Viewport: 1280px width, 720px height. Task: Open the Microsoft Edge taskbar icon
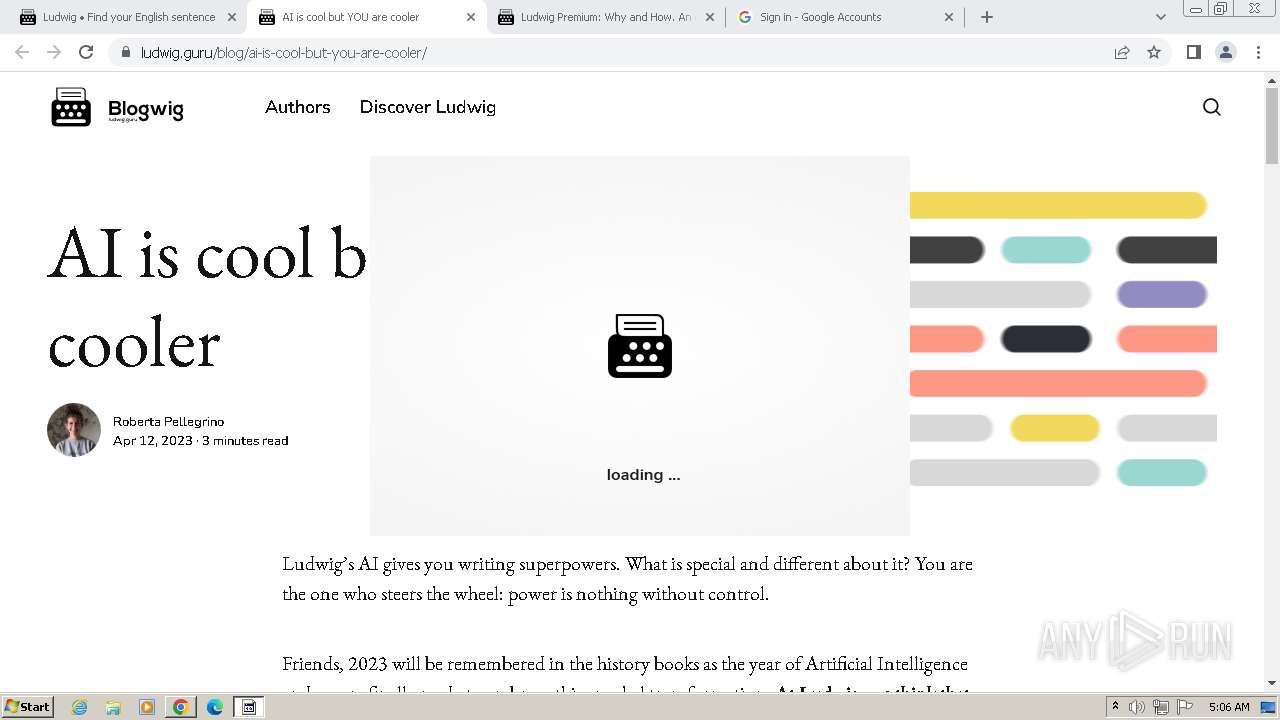tap(215, 707)
